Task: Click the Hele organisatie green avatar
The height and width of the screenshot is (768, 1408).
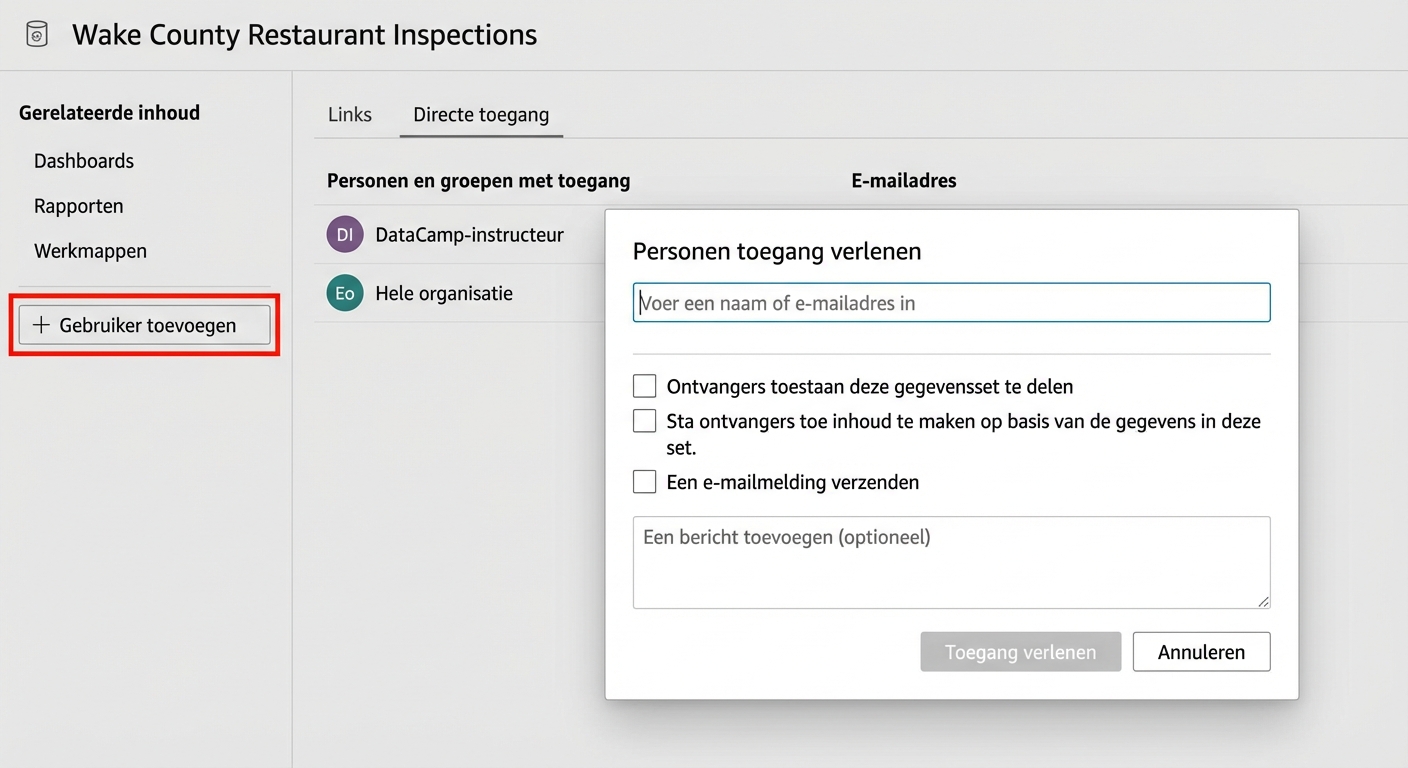Action: pyautogui.click(x=344, y=293)
